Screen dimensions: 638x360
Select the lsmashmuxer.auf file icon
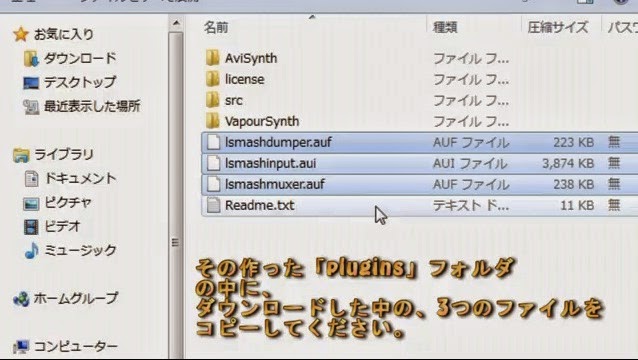pyautogui.click(x=213, y=184)
